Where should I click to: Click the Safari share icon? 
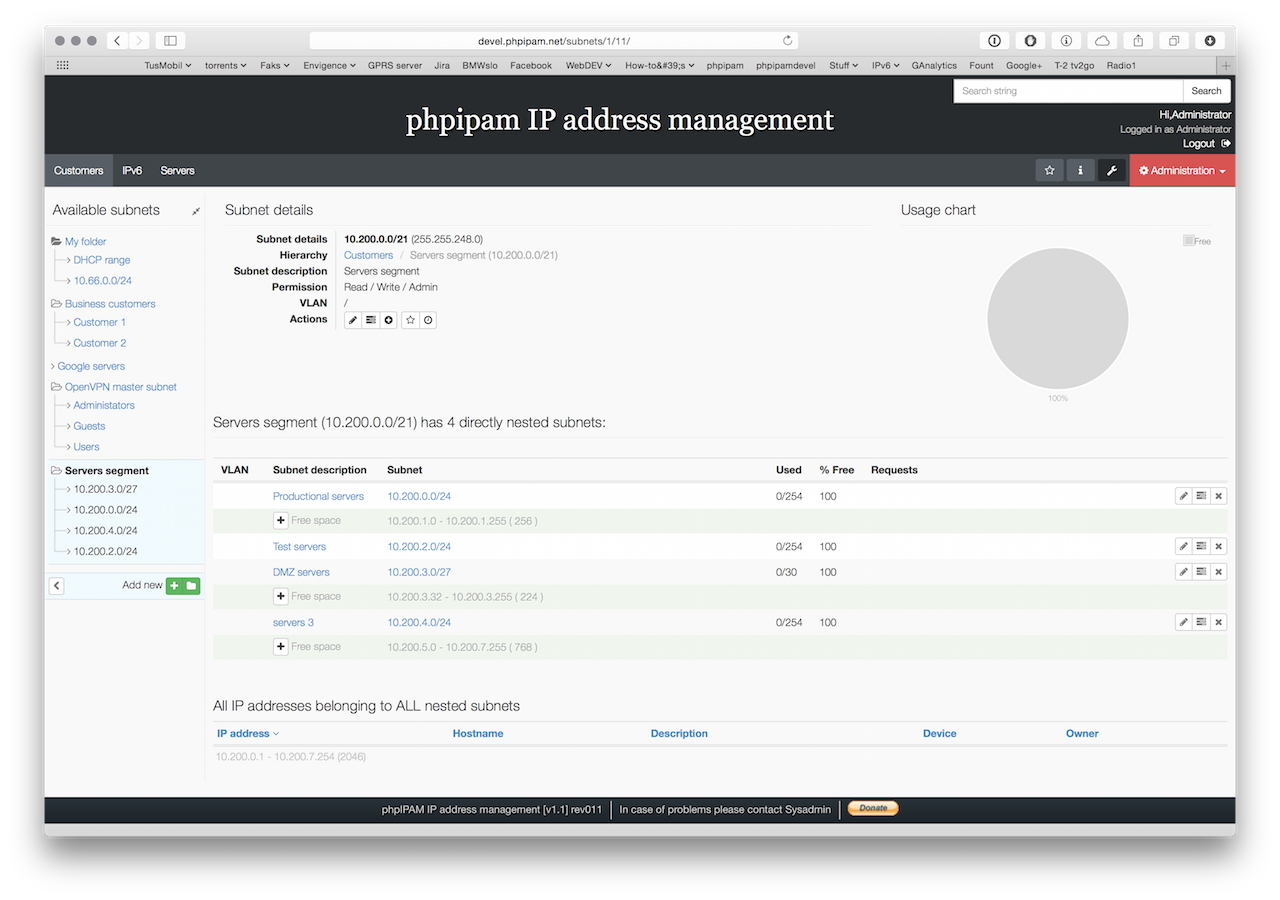[x=1138, y=41]
